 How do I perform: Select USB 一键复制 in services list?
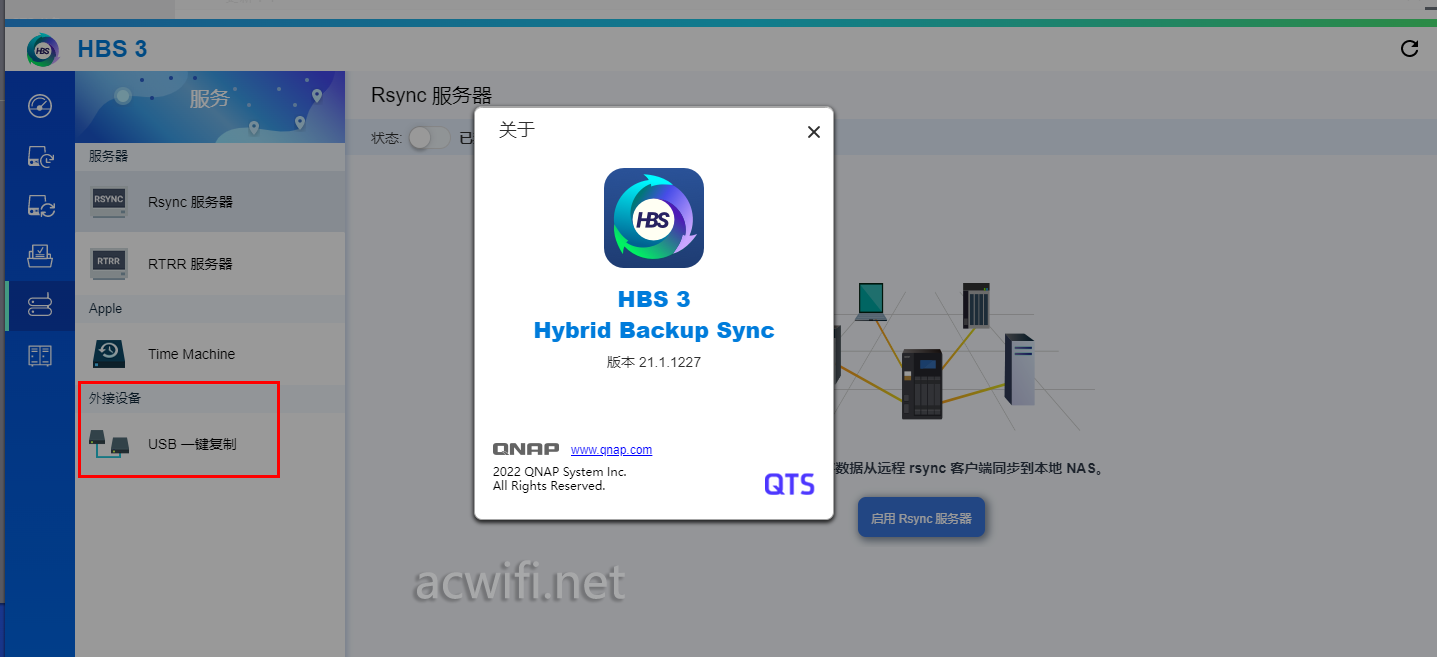[210, 444]
